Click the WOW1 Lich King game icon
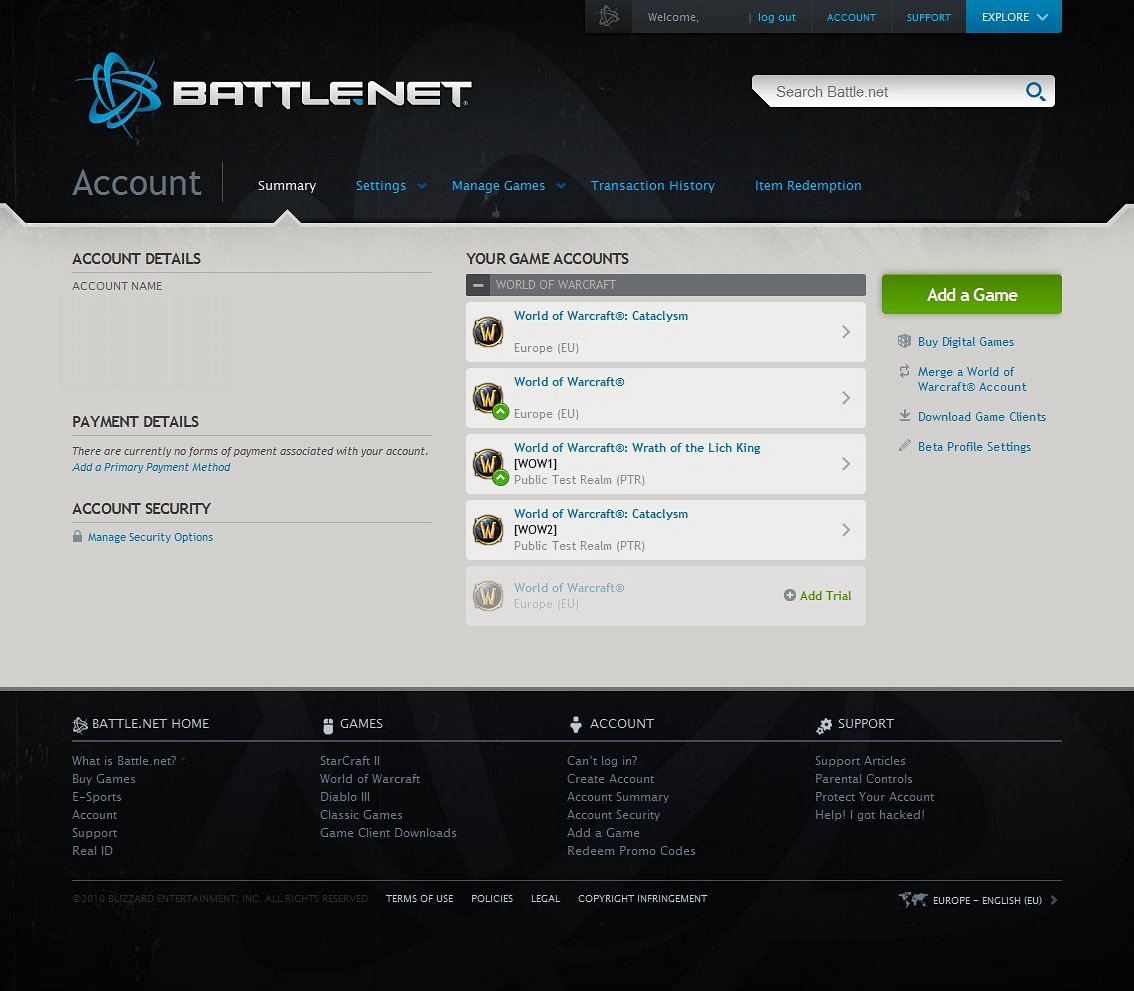The height and width of the screenshot is (991, 1134). (488, 464)
